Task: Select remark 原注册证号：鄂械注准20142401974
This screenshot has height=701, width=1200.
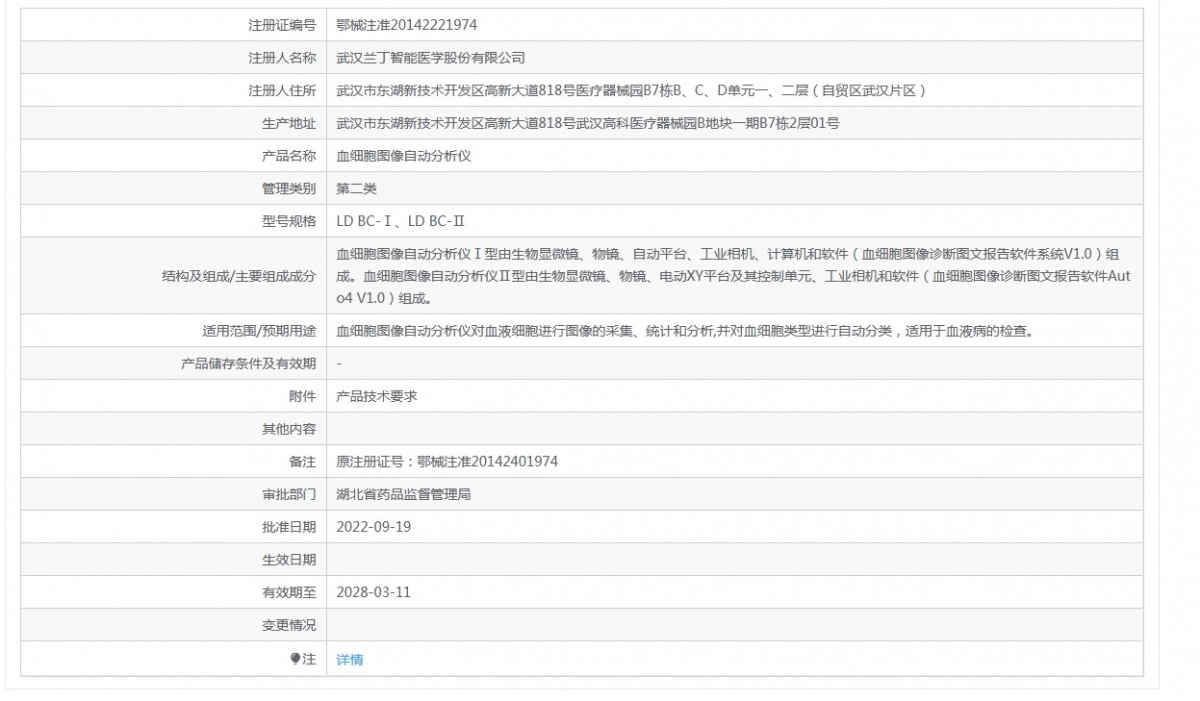Action: click(447, 462)
